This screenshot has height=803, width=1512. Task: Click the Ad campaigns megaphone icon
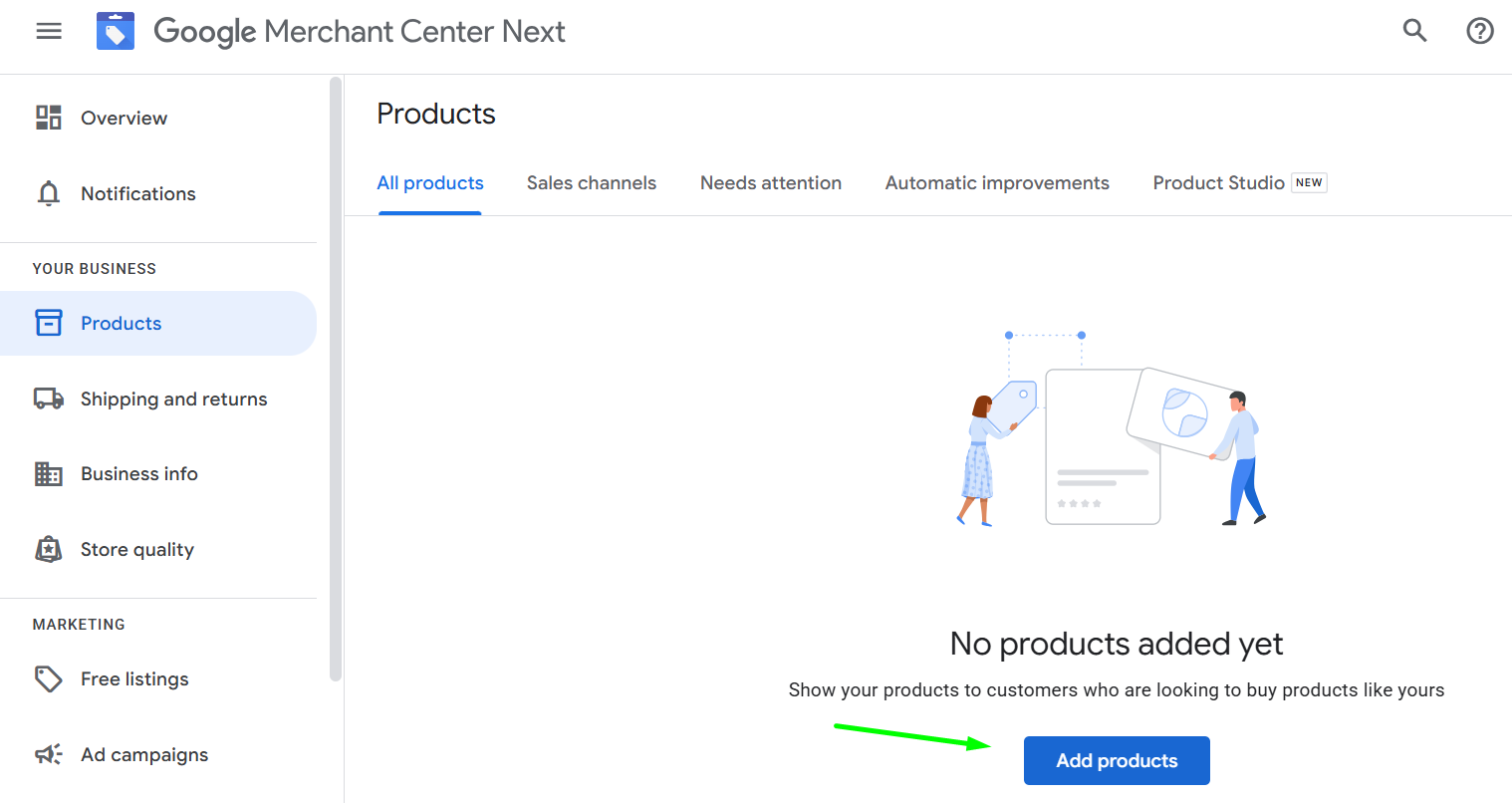[x=48, y=754]
